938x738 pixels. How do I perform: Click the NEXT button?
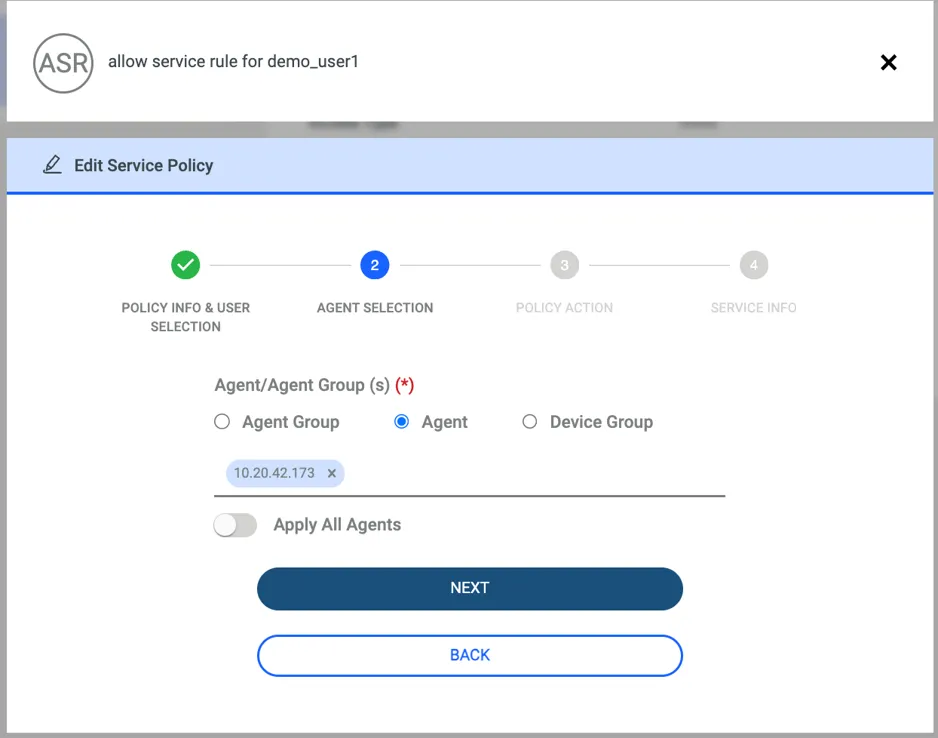[x=470, y=588]
